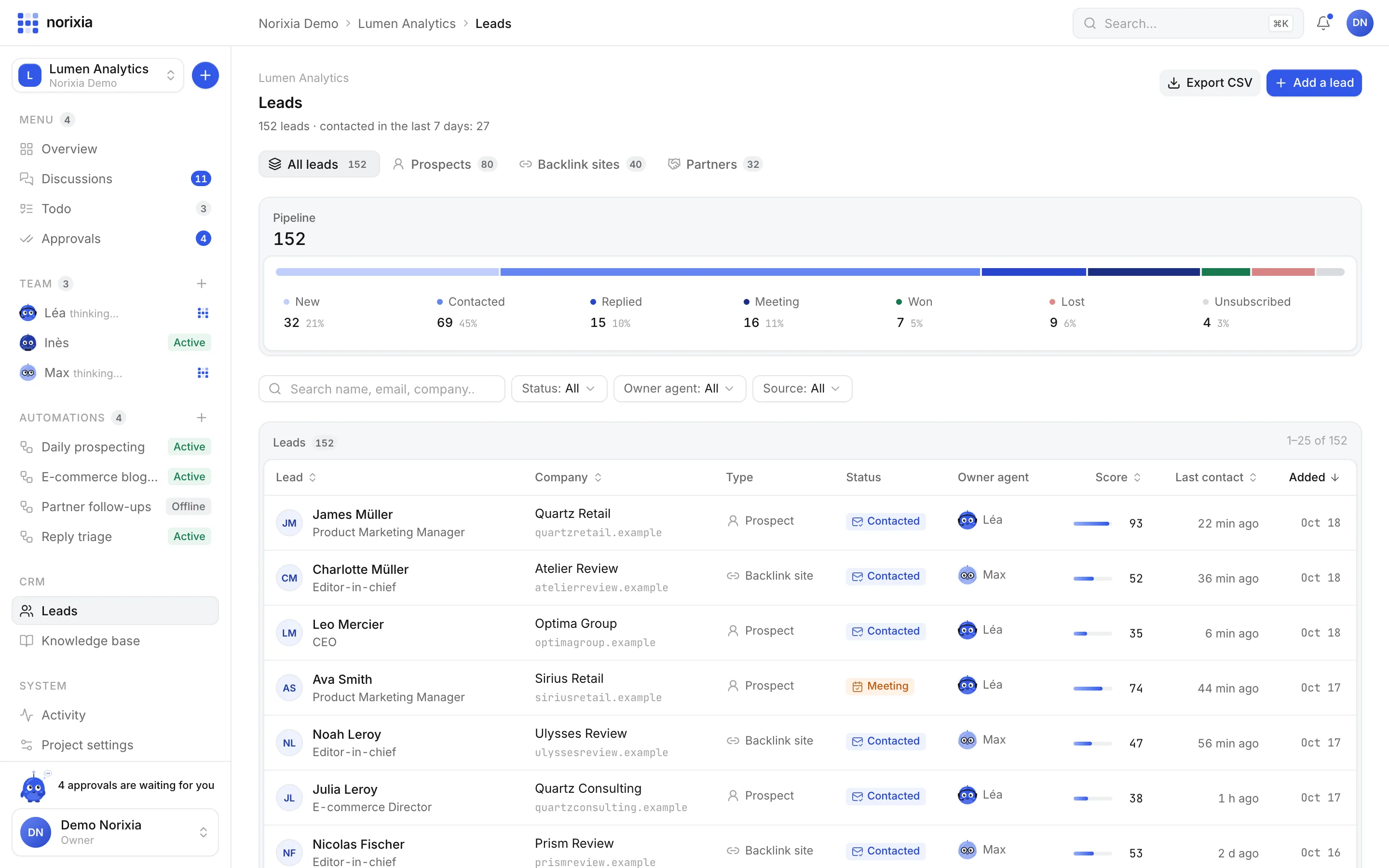The height and width of the screenshot is (868, 1389).
Task: Add a team member with the TEAM plus icon
Action: (202, 284)
